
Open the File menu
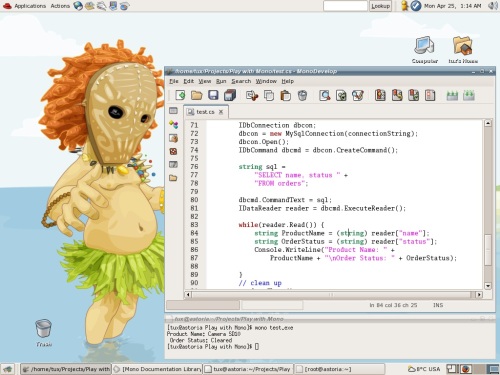click(174, 81)
